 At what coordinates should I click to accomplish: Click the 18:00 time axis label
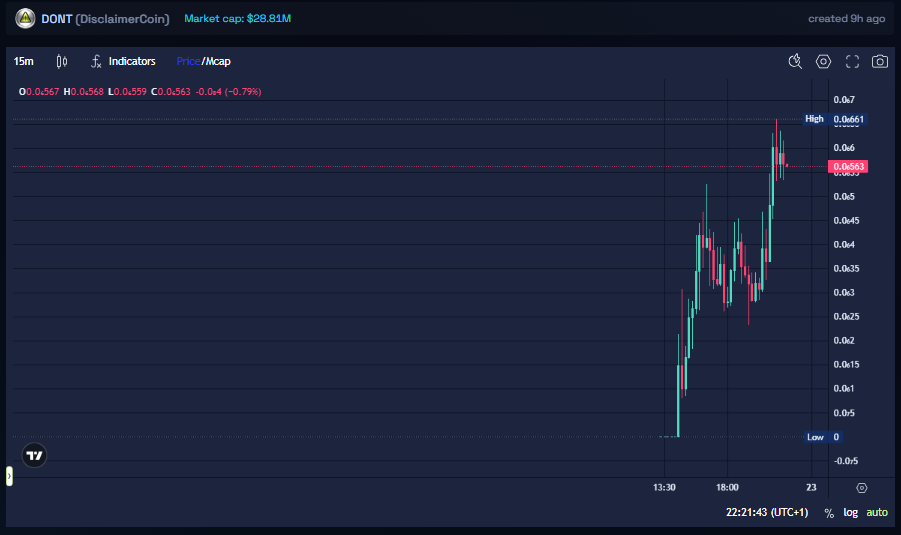coord(727,487)
